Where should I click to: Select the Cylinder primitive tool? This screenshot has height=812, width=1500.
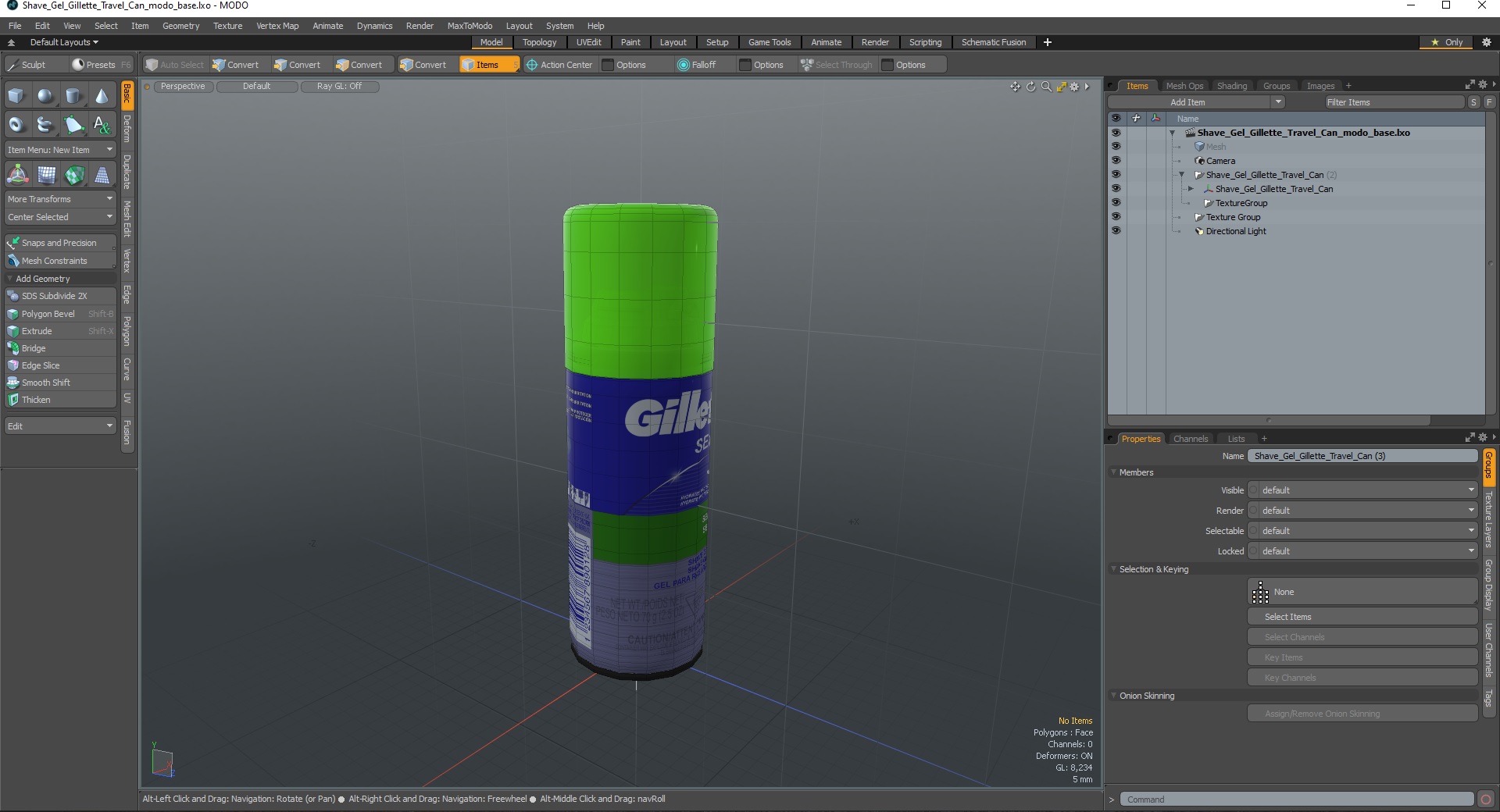(x=73, y=96)
